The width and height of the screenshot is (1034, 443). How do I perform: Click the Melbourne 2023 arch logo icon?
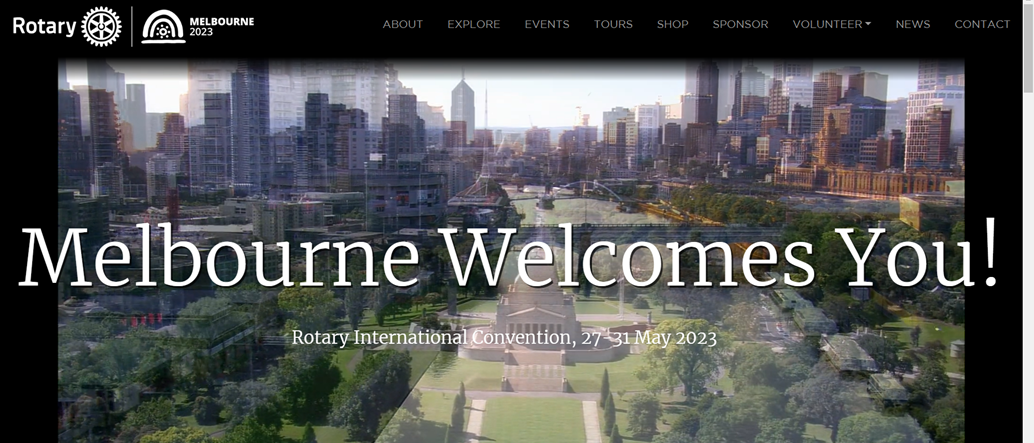coord(163,27)
